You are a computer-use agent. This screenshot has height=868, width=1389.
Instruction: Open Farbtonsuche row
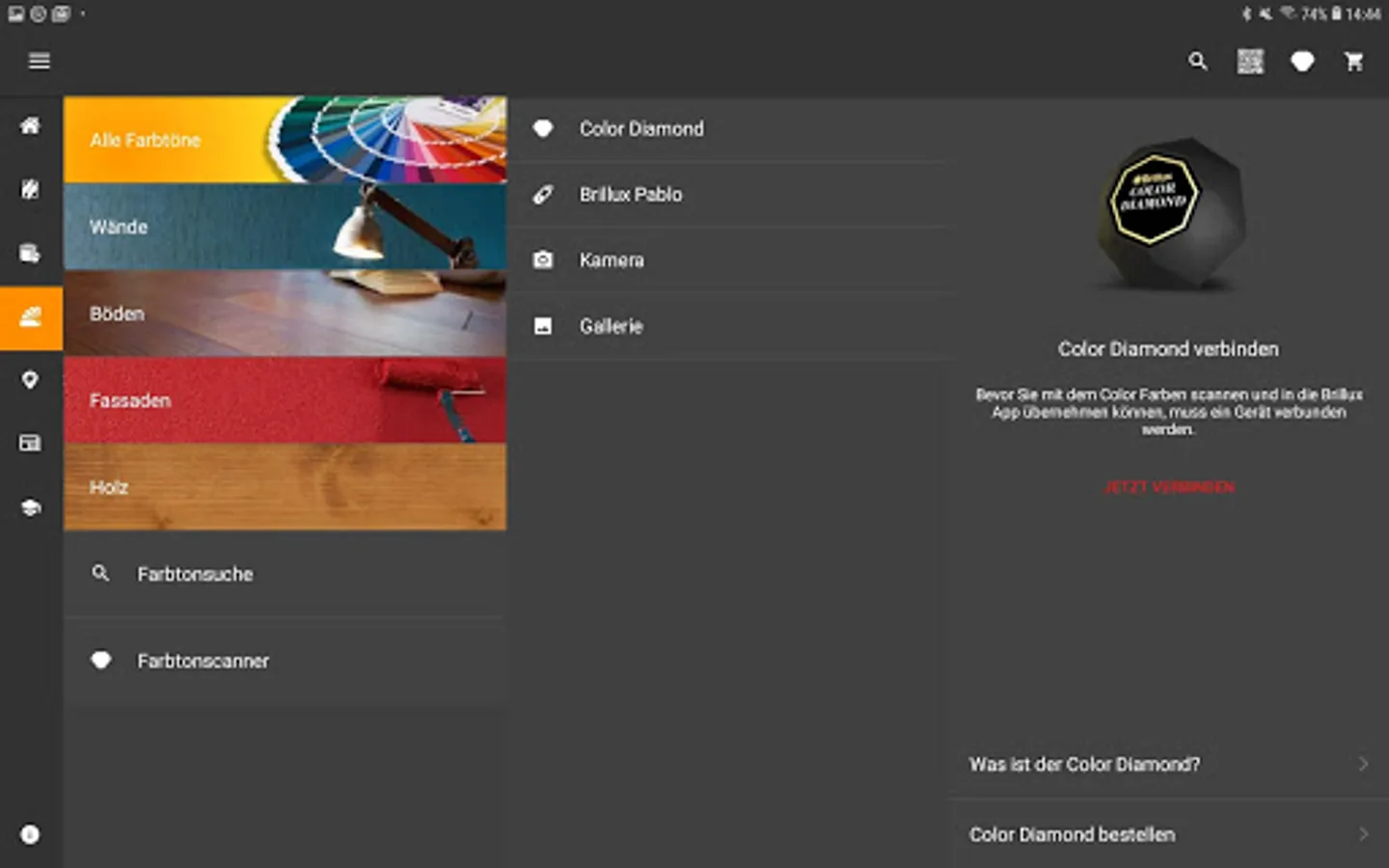(x=286, y=574)
